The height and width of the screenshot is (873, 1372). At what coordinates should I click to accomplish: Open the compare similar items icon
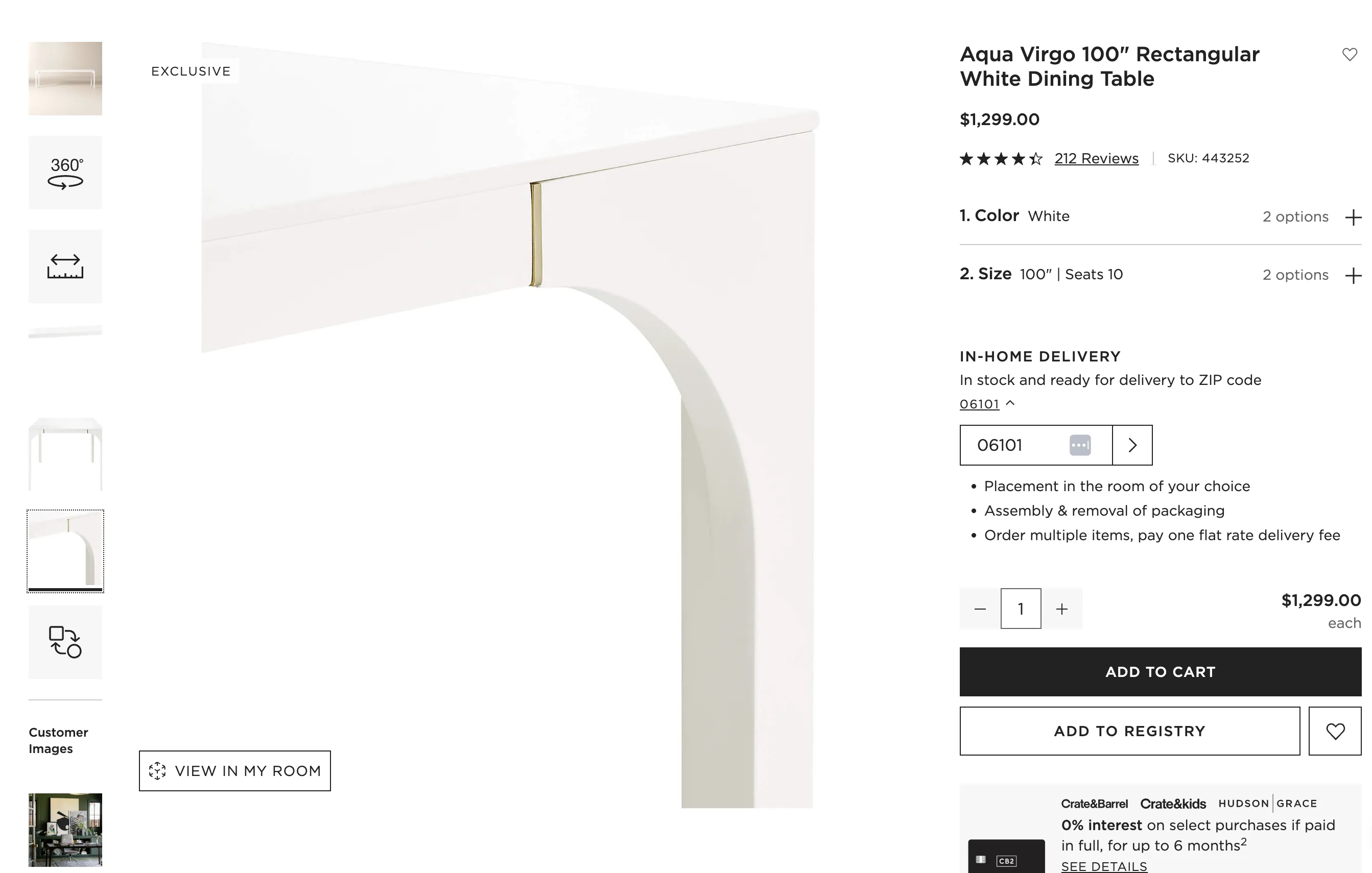click(65, 642)
